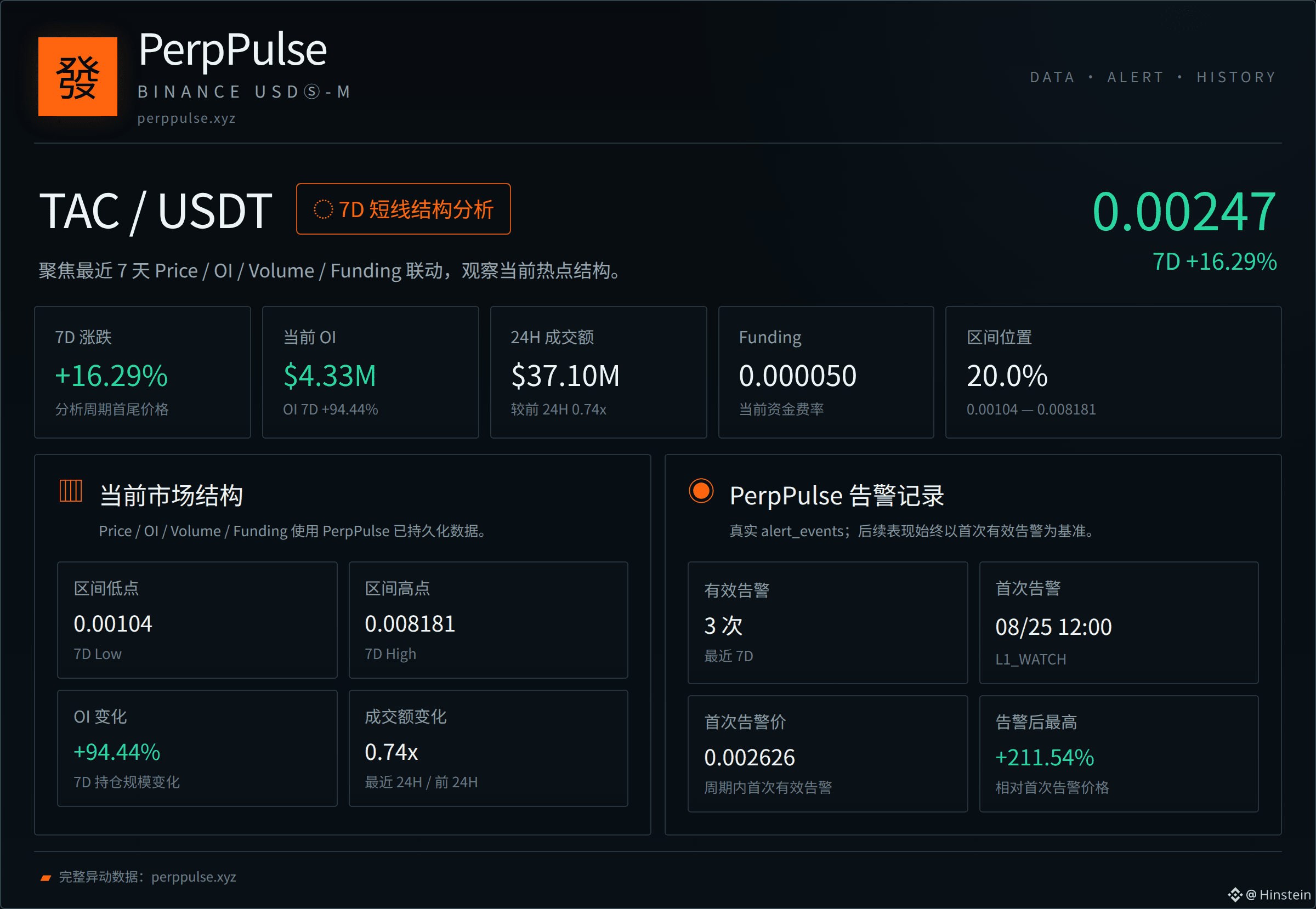Click the 成交额变化 value 0.74x

click(392, 752)
